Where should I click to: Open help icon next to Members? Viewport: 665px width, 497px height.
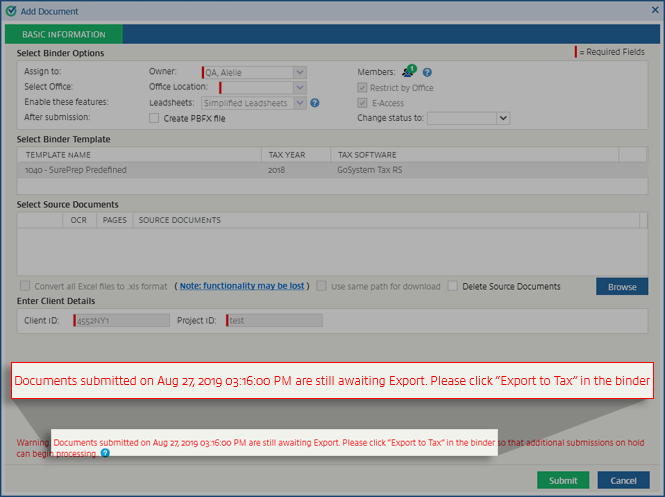point(427,72)
